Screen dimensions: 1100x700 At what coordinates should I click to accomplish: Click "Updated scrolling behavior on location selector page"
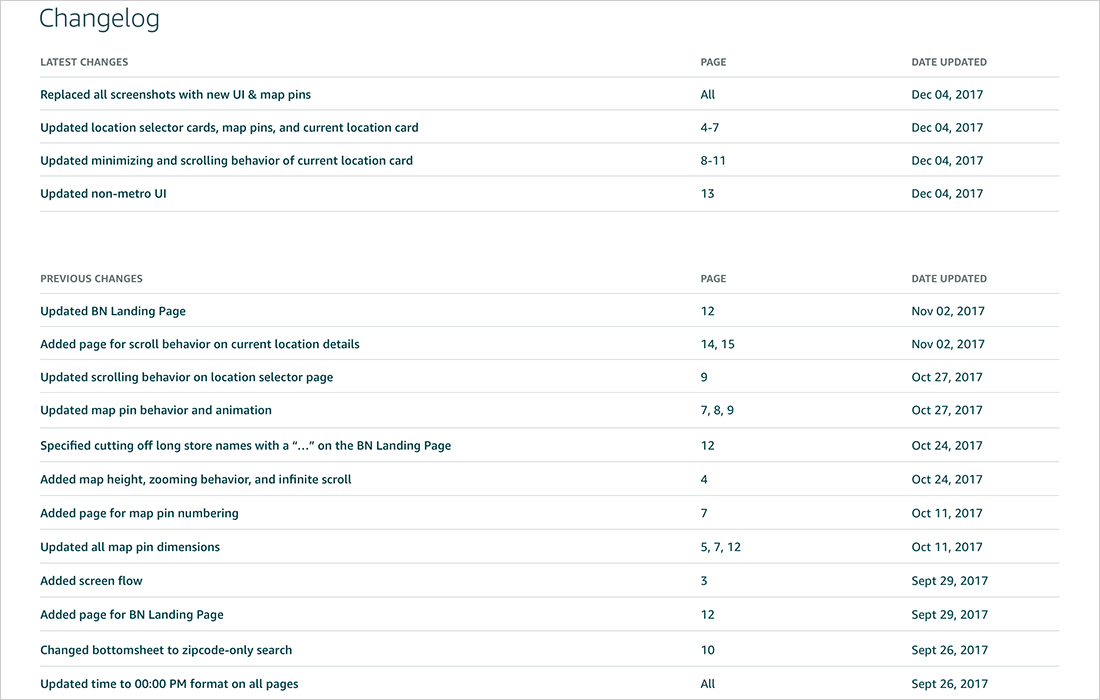pos(186,377)
